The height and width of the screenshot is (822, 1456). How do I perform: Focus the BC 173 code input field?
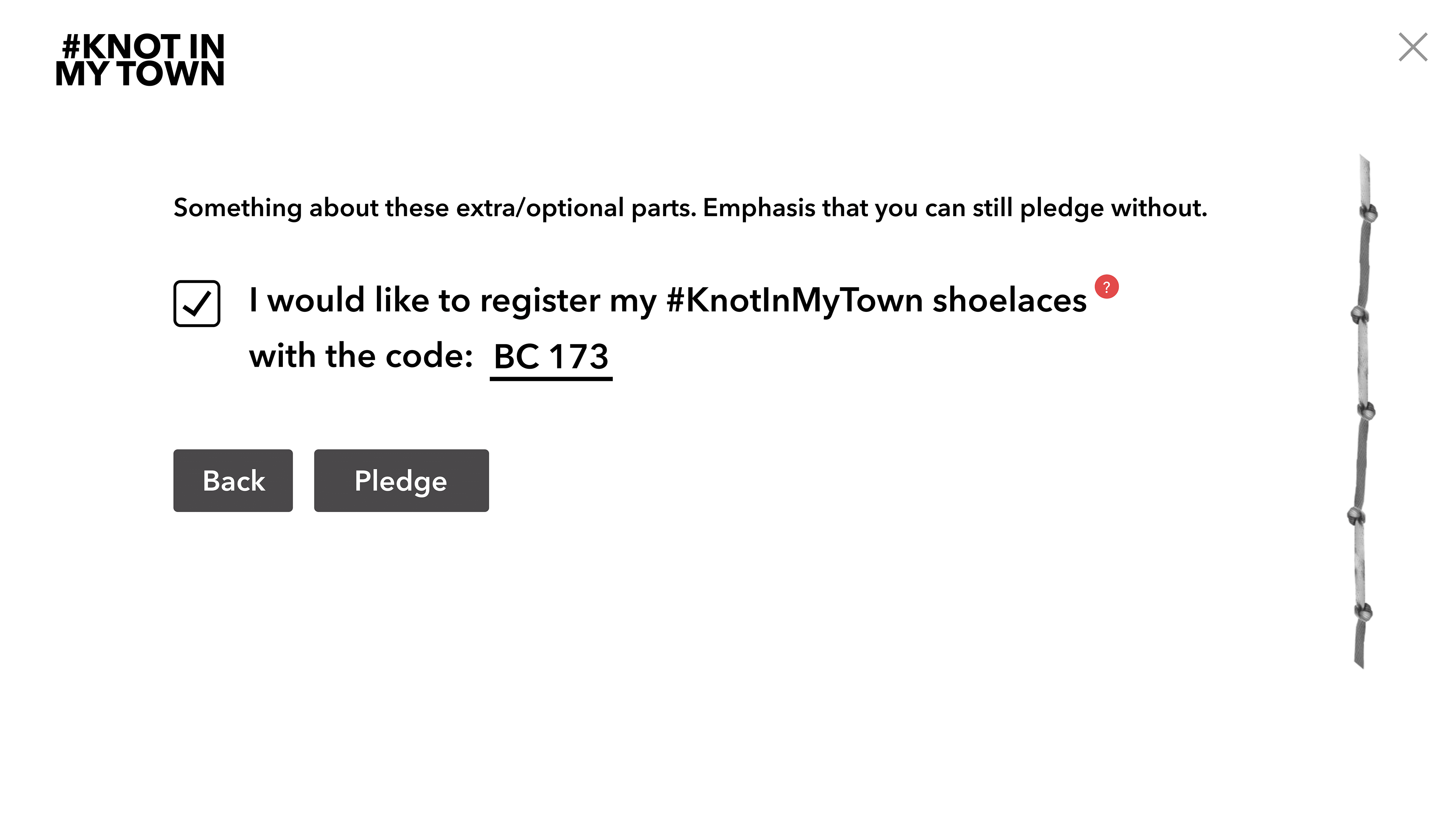click(551, 358)
